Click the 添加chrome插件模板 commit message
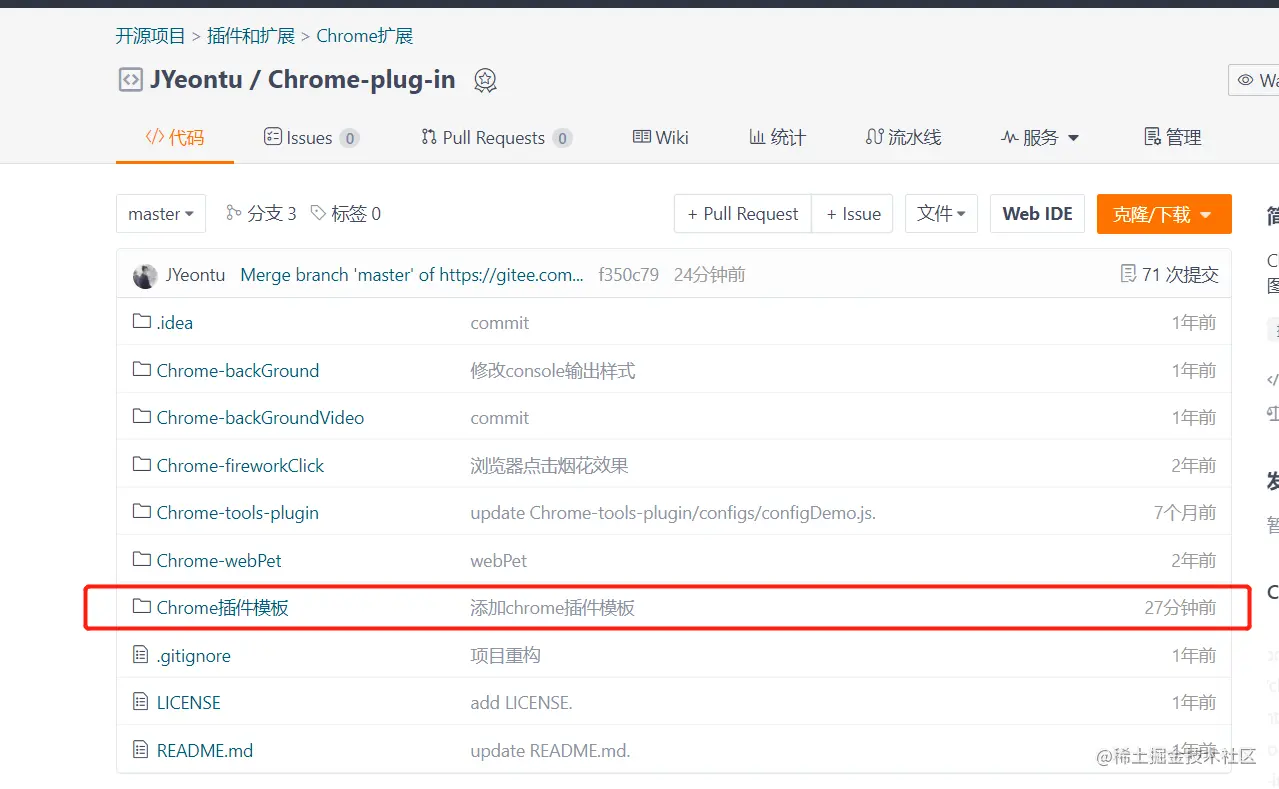Image resolution: width=1279 pixels, height=789 pixels. click(553, 608)
